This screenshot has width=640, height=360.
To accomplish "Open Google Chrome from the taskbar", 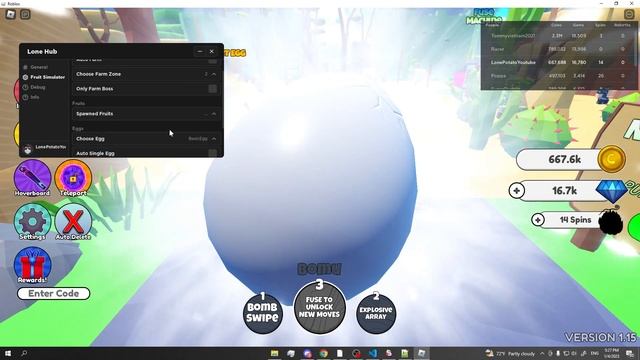I will (324, 353).
